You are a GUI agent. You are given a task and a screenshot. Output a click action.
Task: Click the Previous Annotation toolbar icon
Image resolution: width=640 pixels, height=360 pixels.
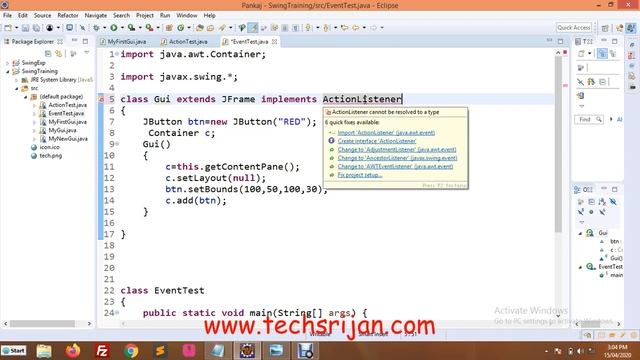coord(326,28)
